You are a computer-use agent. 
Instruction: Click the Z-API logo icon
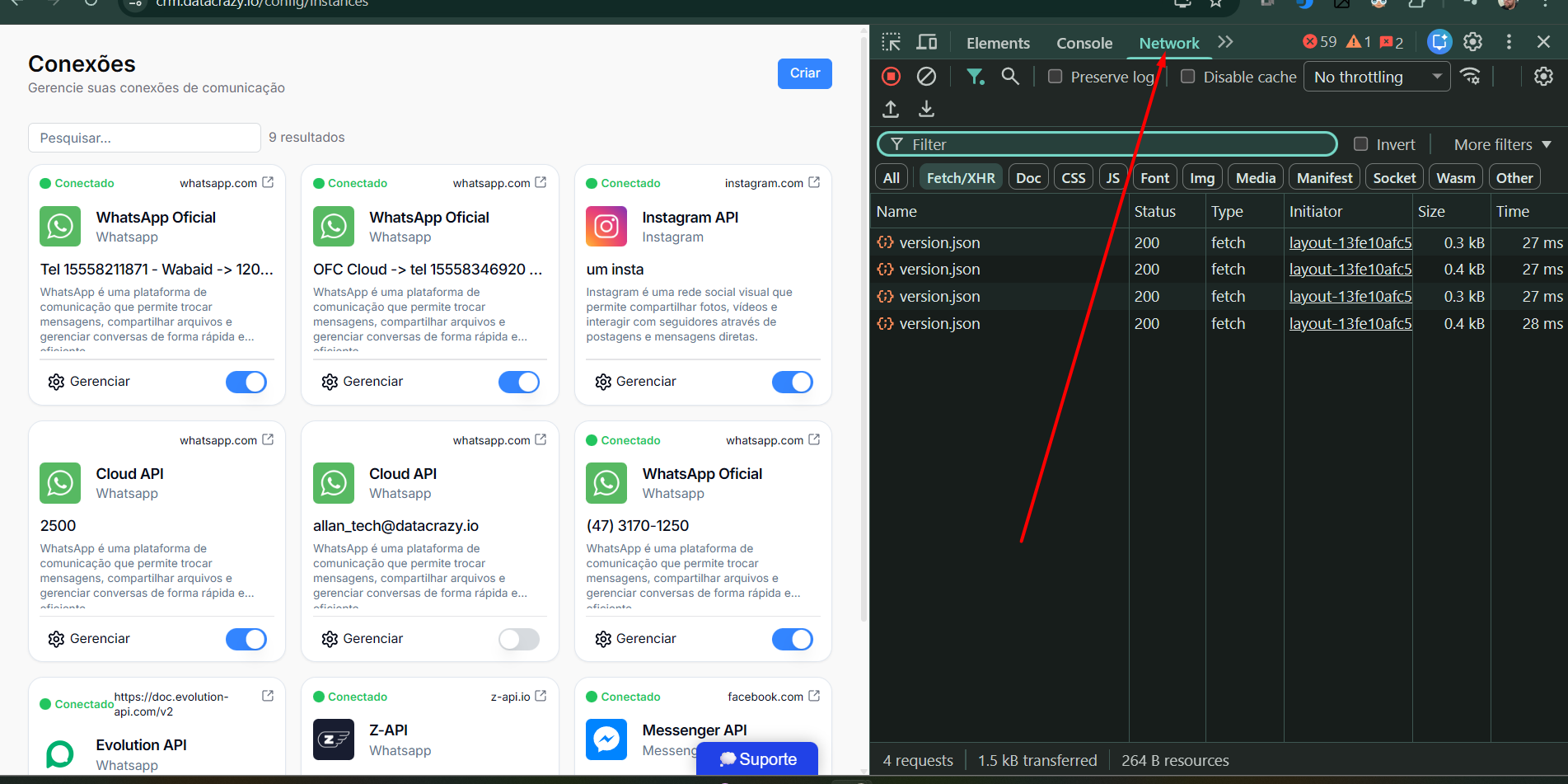pos(334,739)
